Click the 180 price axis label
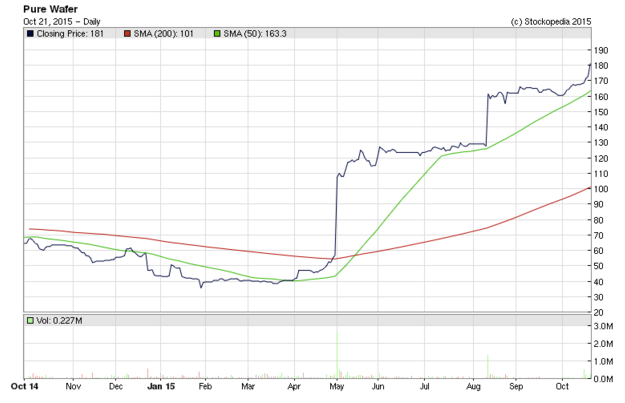 point(601,66)
